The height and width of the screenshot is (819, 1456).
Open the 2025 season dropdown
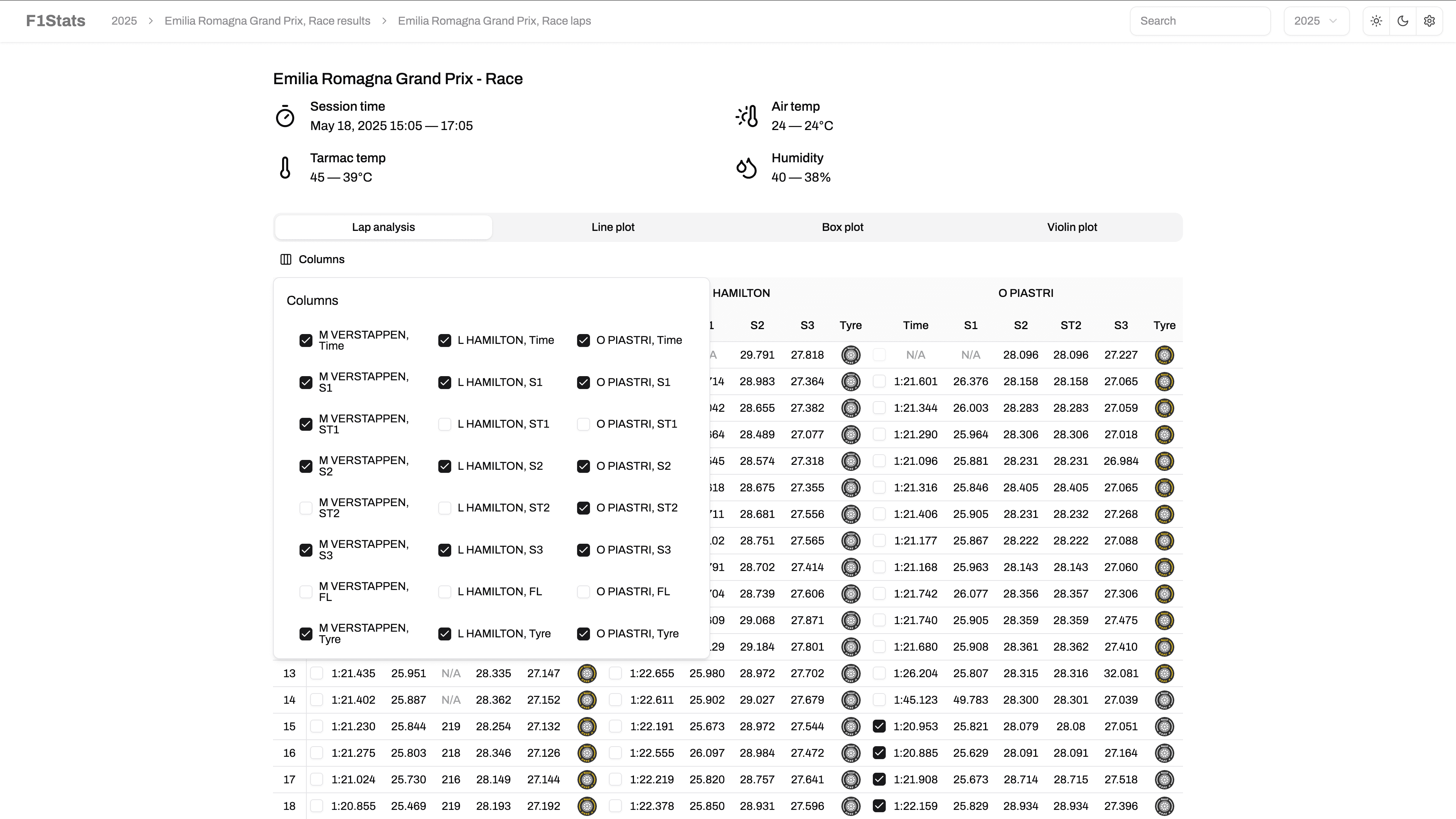(x=1316, y=21)
